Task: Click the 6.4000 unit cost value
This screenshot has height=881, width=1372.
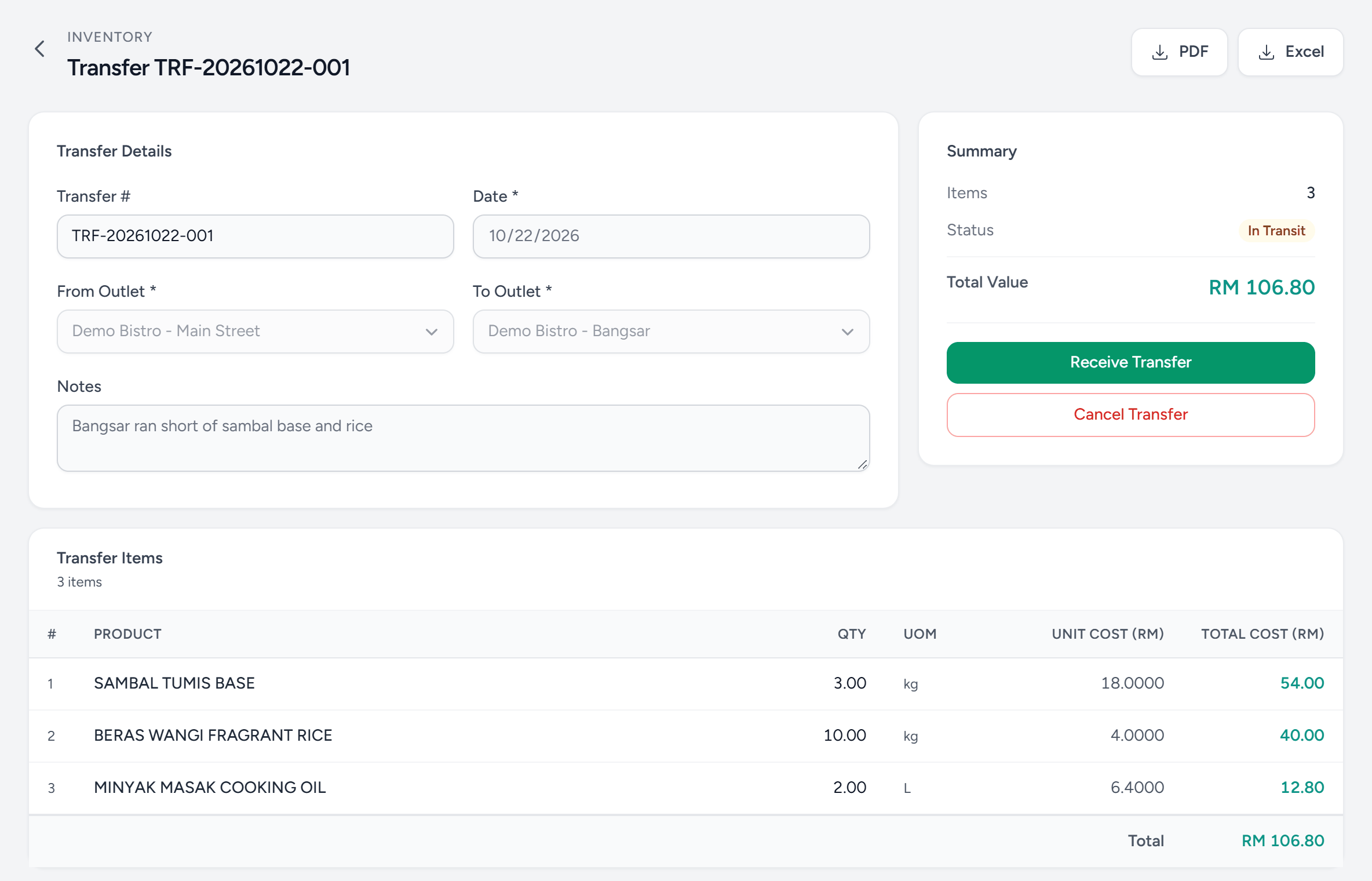Action: click(x=1137, y=788)
